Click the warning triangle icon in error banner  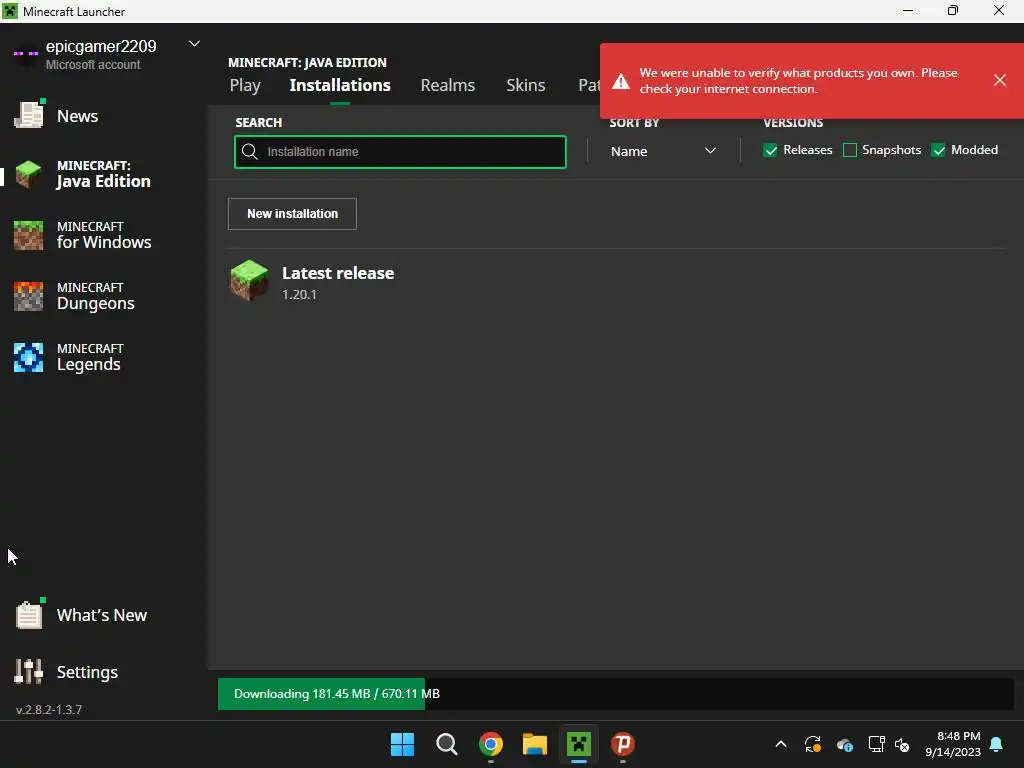(621, 81)
